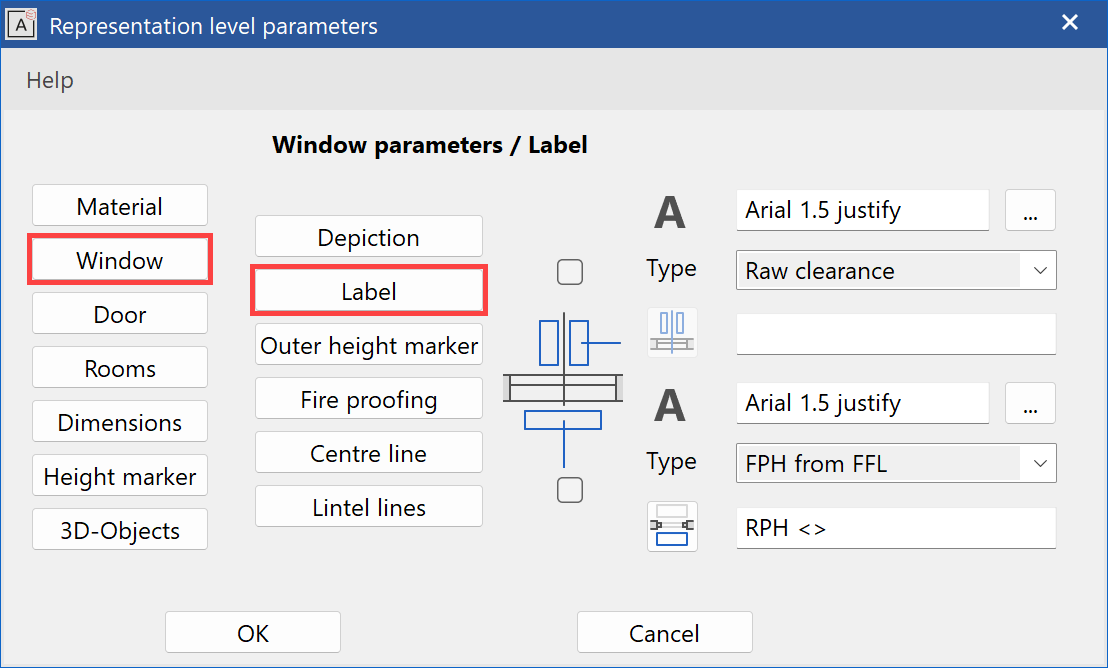Dismiss the dialog with Cancel

[664, 632]
